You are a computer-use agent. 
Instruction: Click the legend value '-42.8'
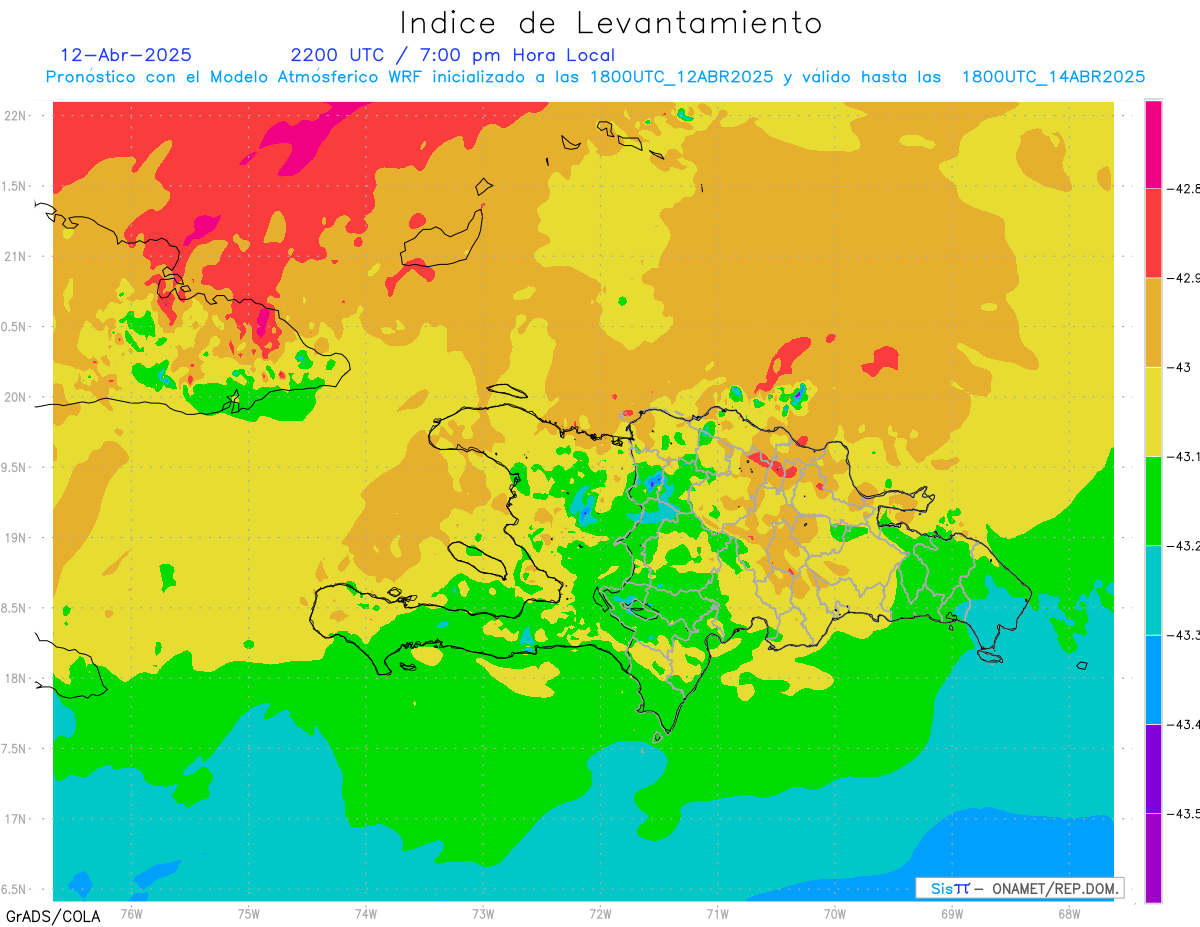point(1182,188)
